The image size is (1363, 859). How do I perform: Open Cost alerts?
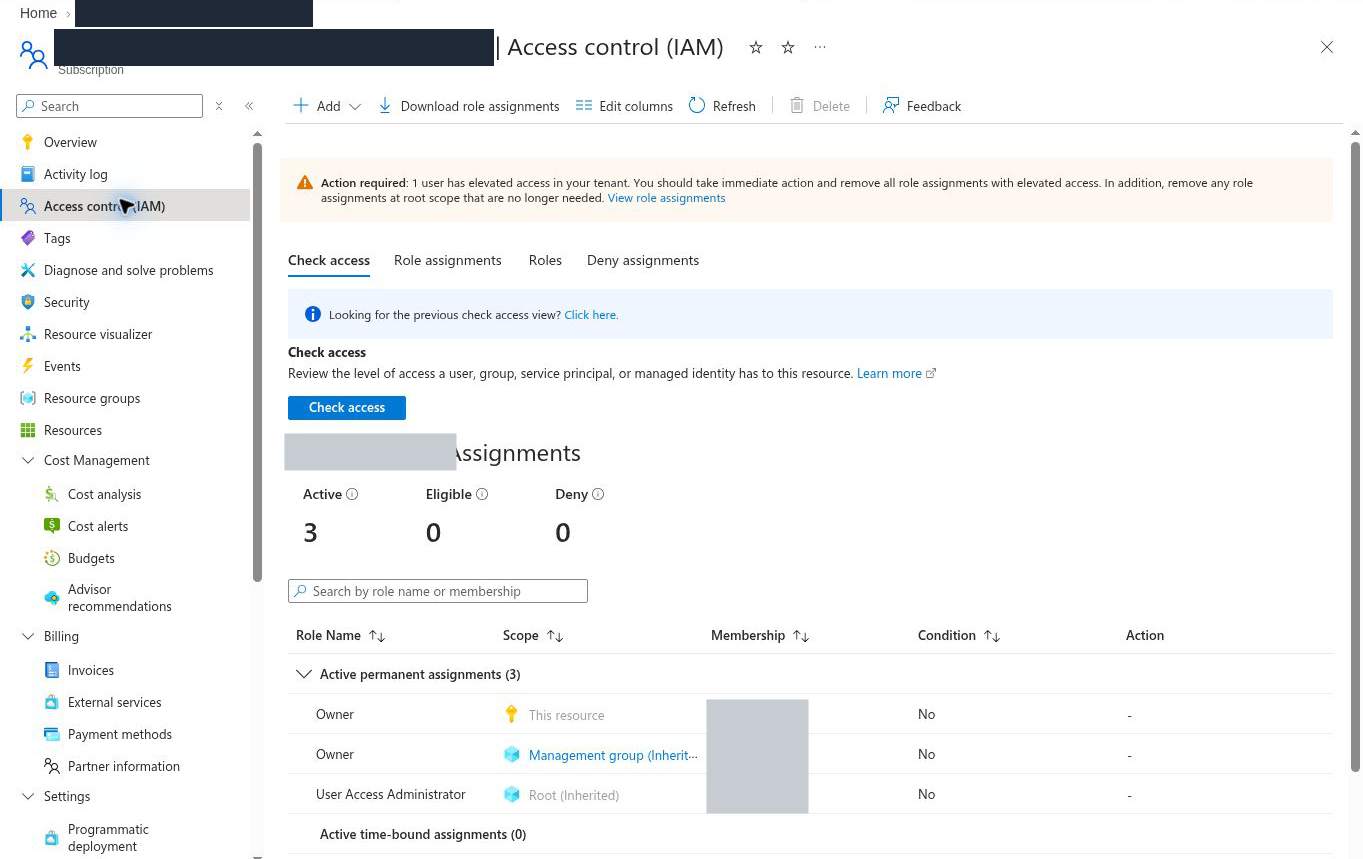pos(98,526)
